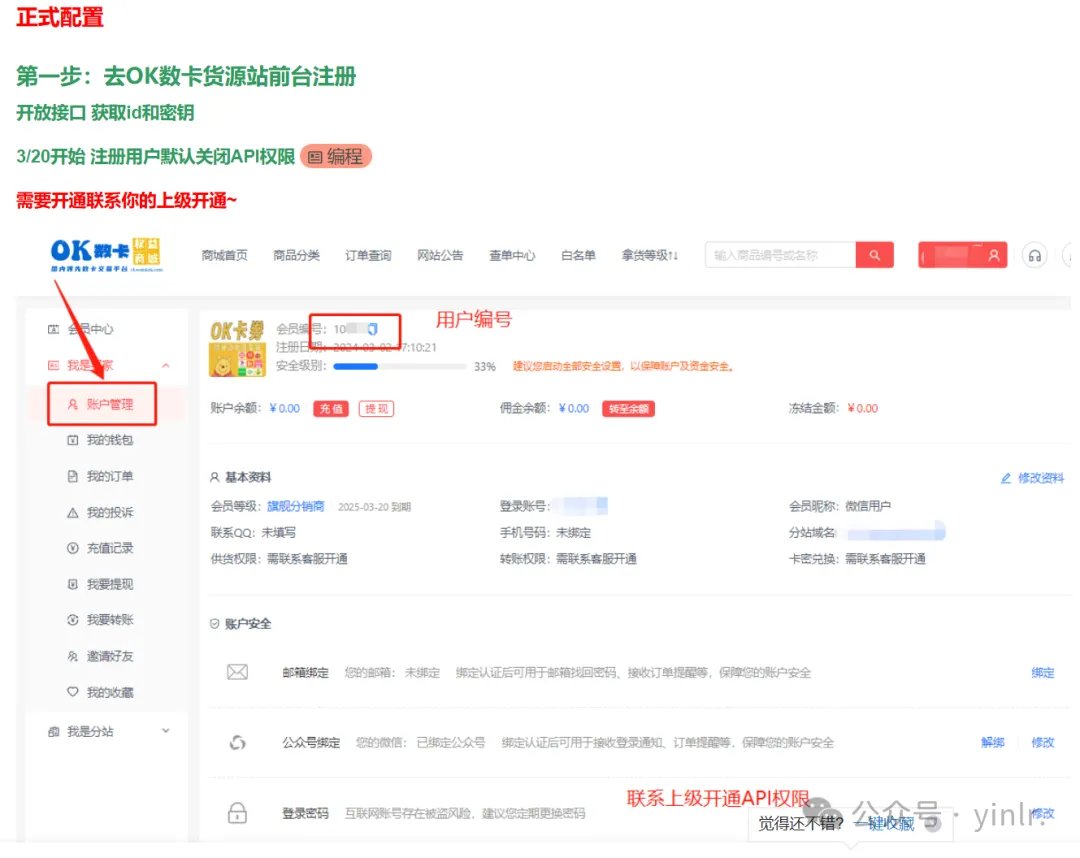Viewport: 1080px width, 858px height.
Task: Click the OK卡密 member avatar image
Action: 237,348
